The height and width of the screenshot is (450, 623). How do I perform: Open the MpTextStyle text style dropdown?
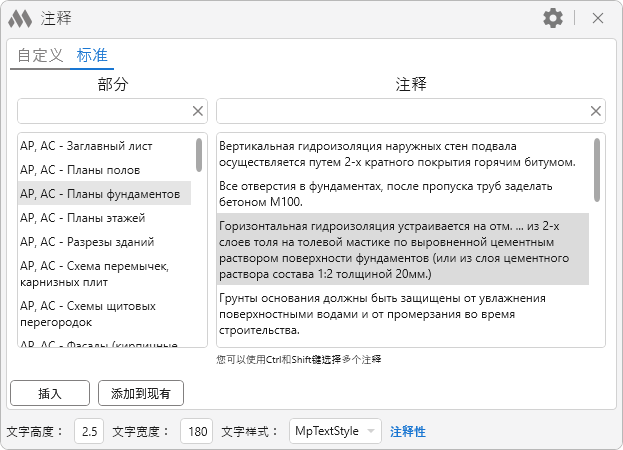pyautogui.click(x=335, y=431)
